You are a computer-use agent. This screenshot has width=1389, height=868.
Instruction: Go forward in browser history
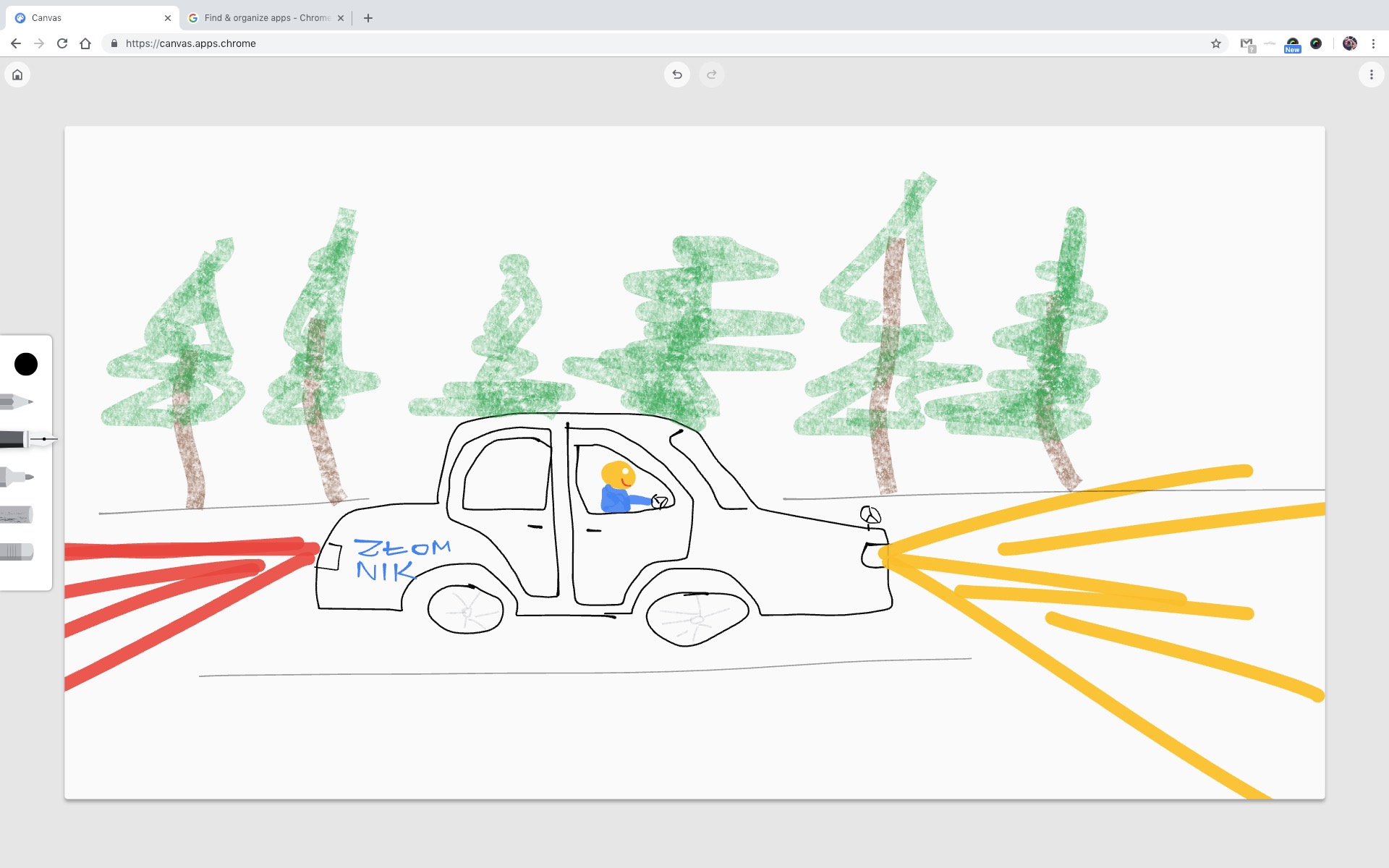tap(39, 43)
